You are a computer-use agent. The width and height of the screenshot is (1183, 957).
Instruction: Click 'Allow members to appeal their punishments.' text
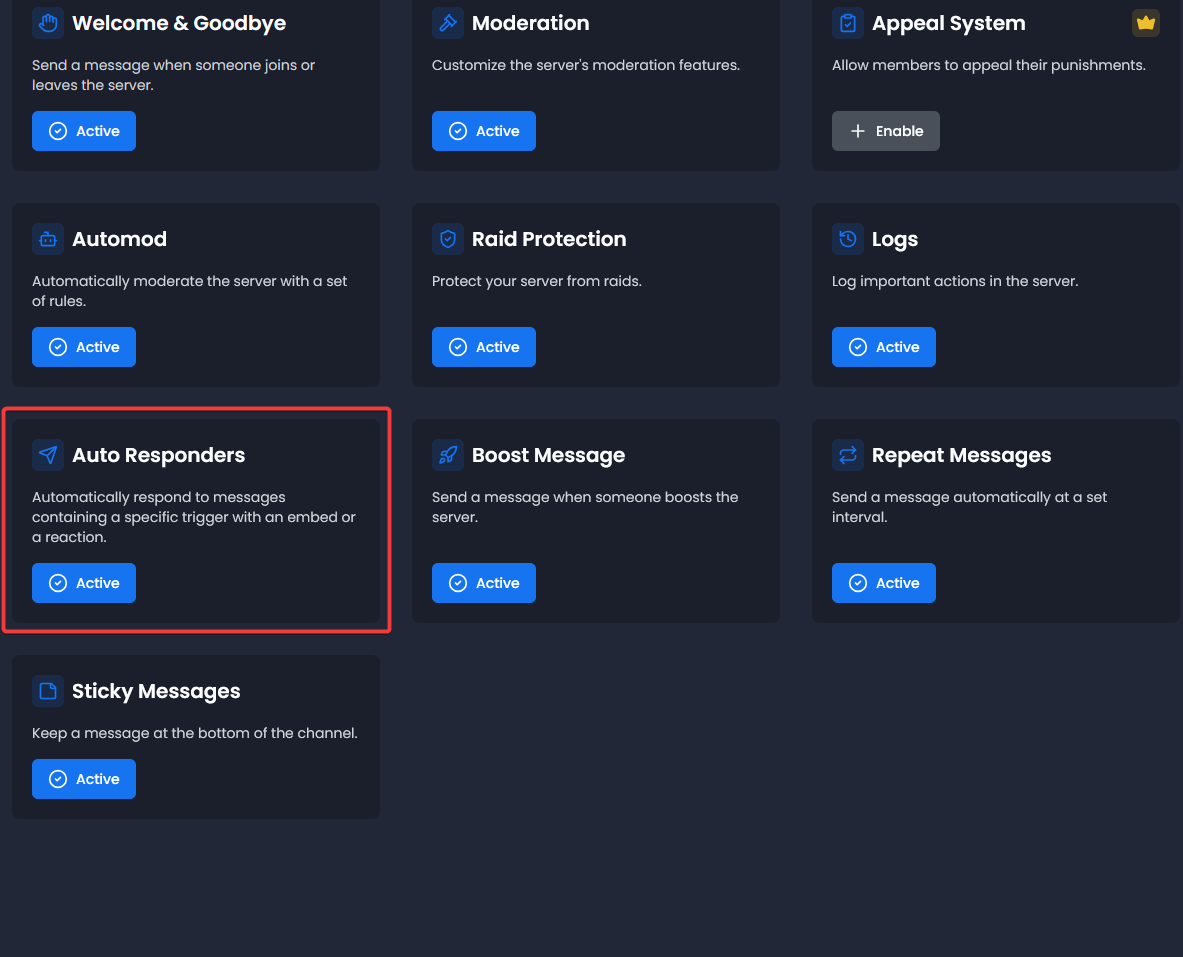pos(988,65)
